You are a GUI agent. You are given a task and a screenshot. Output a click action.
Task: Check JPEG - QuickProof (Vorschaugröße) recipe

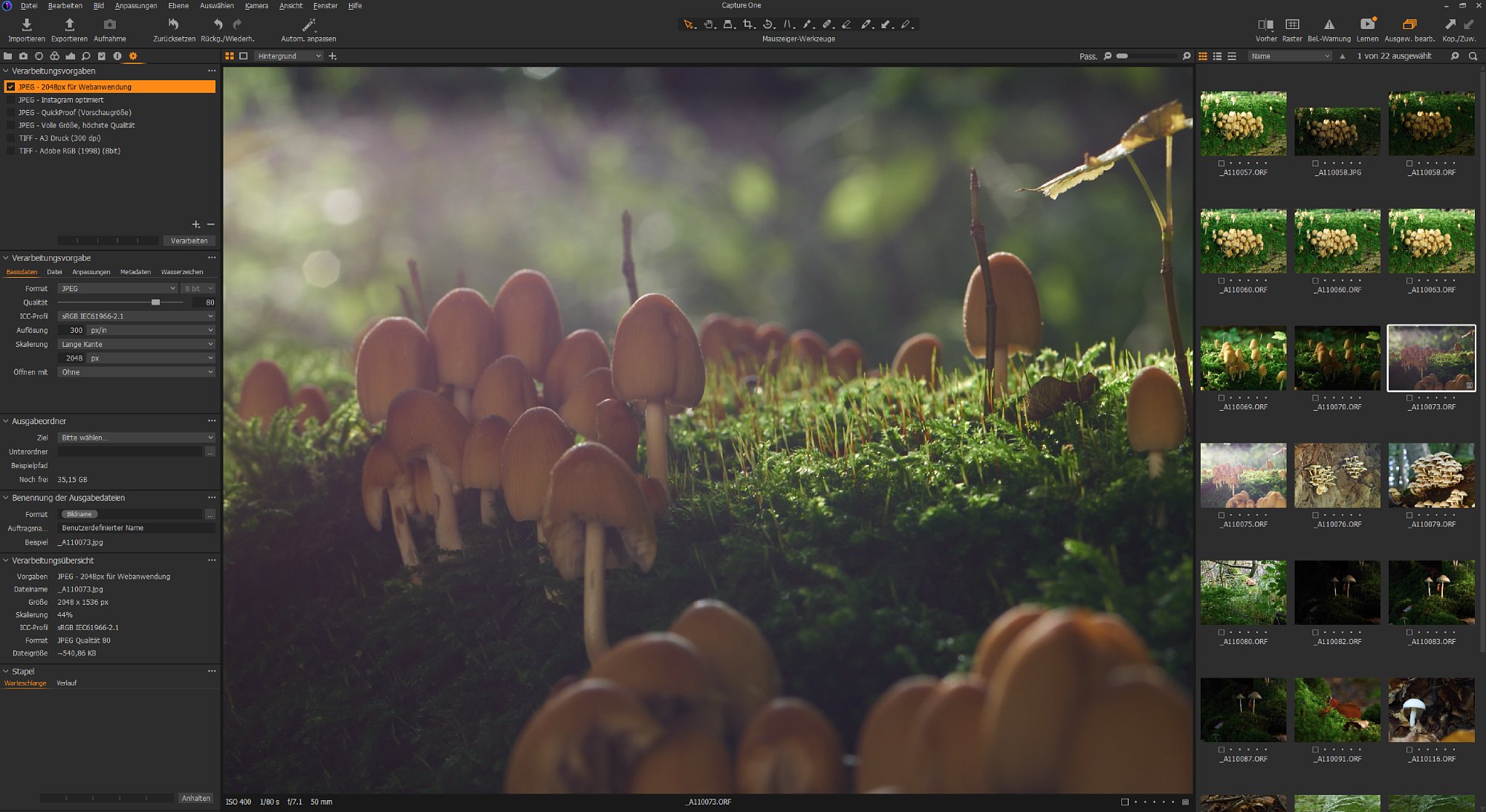tap(10, 112)
